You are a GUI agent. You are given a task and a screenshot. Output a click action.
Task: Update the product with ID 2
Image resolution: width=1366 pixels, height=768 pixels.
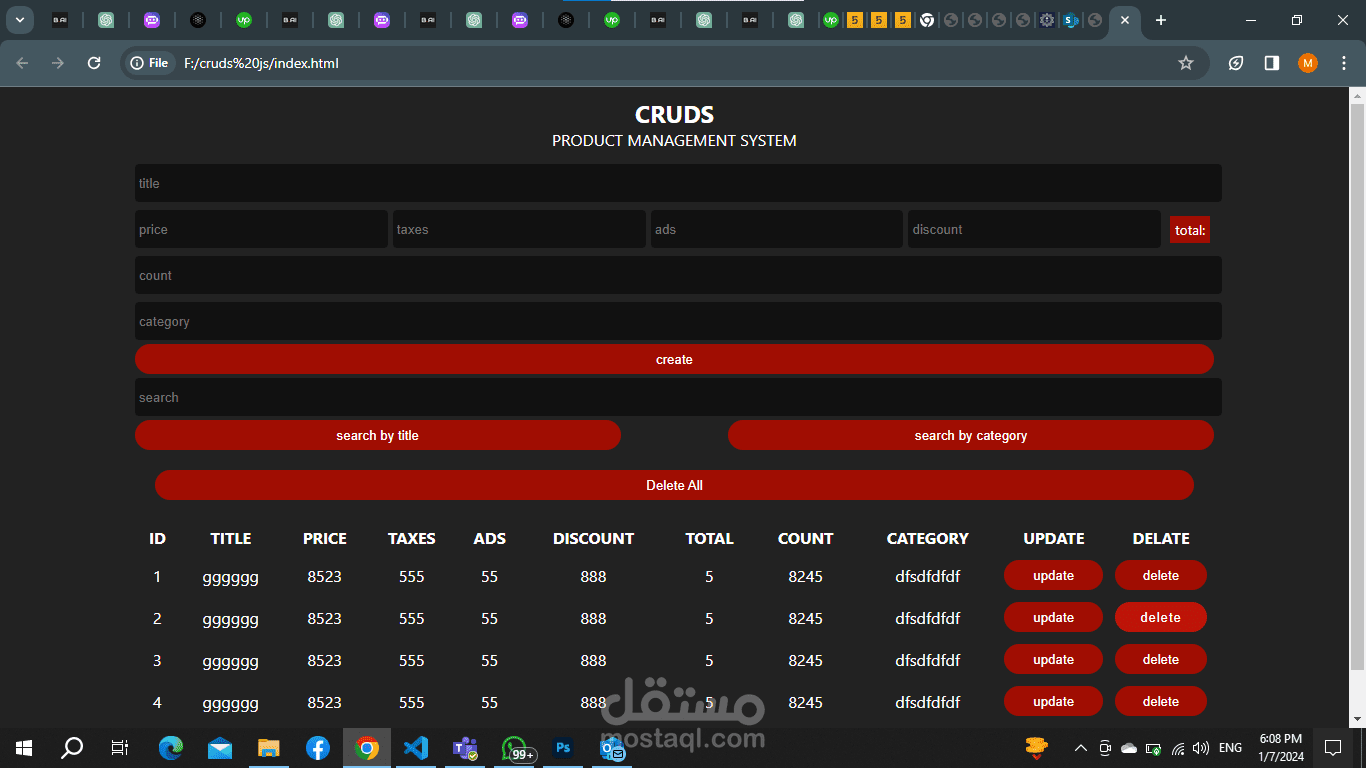(1053, 617)
